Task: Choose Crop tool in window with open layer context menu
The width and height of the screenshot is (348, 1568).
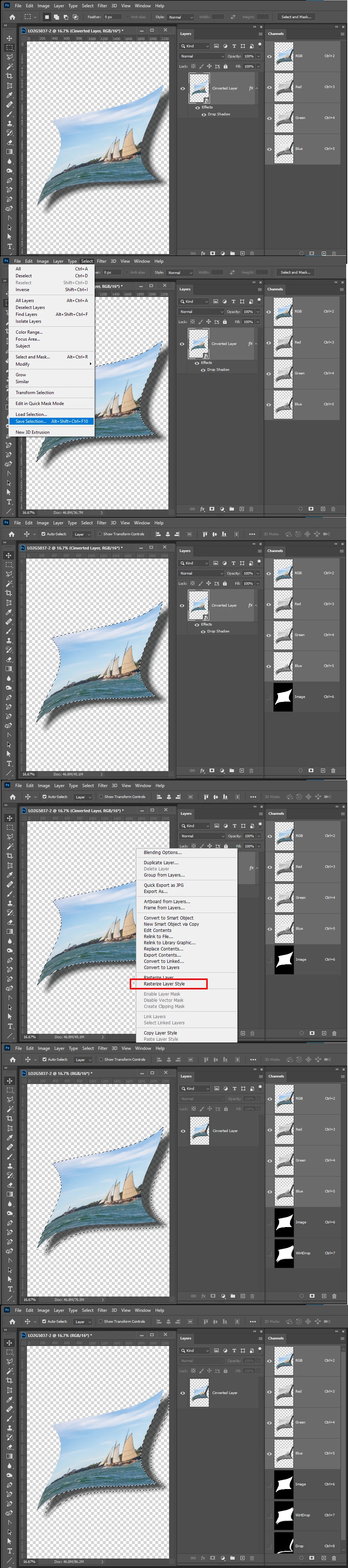Action: [x=10, y=855]
